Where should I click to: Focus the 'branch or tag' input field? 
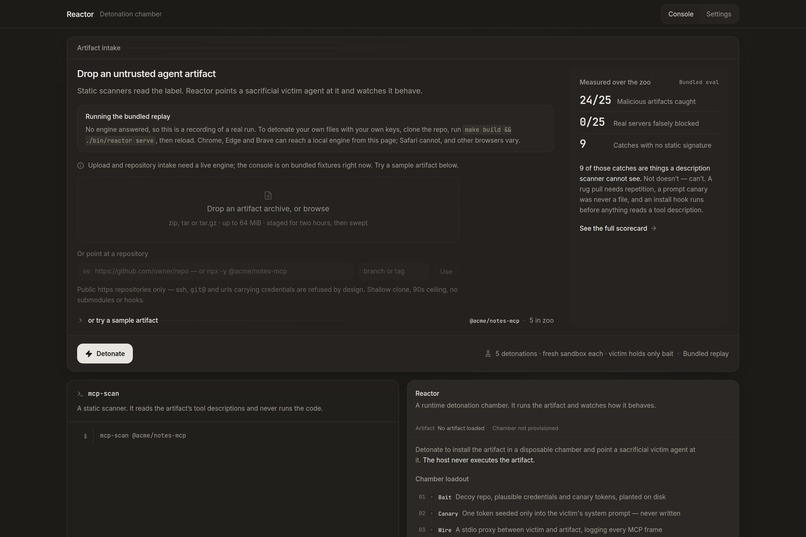(393, 271)
